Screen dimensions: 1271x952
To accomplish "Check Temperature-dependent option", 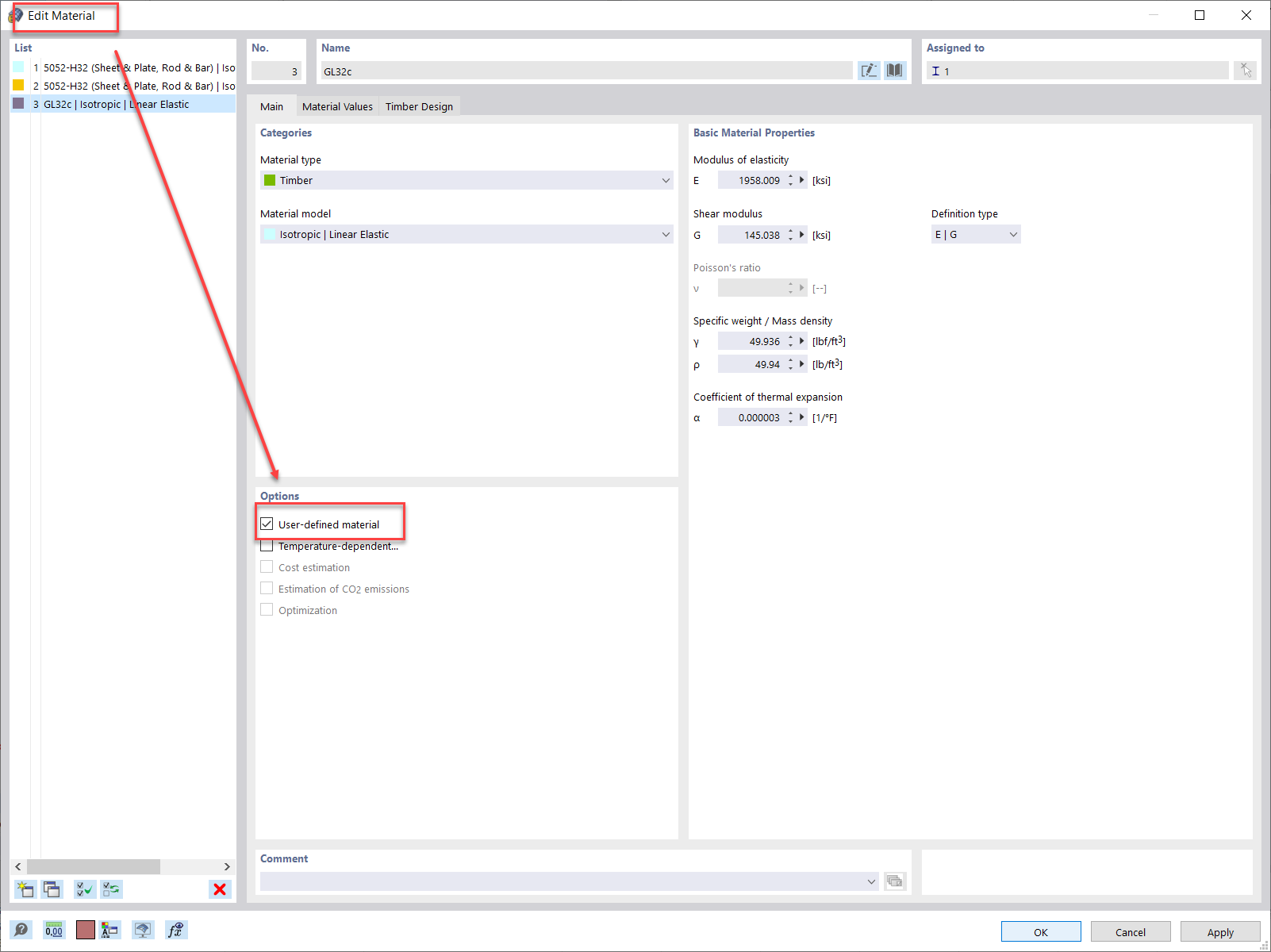I will (x=267, y=545).
